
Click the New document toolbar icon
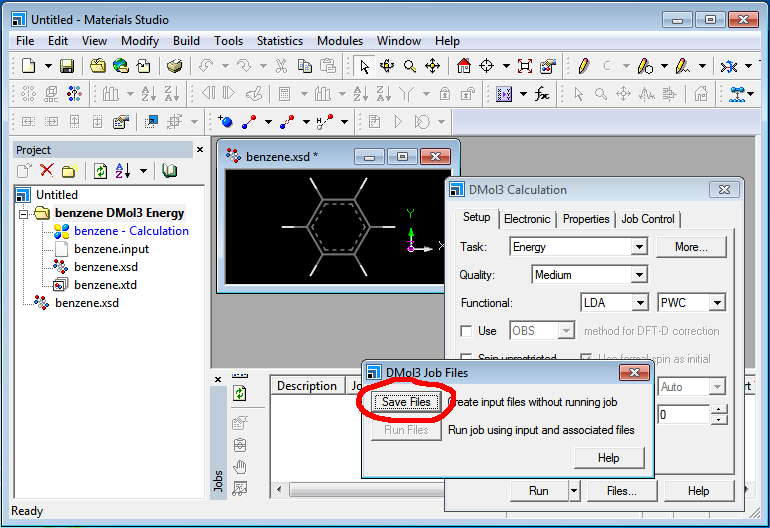[28, 65]
